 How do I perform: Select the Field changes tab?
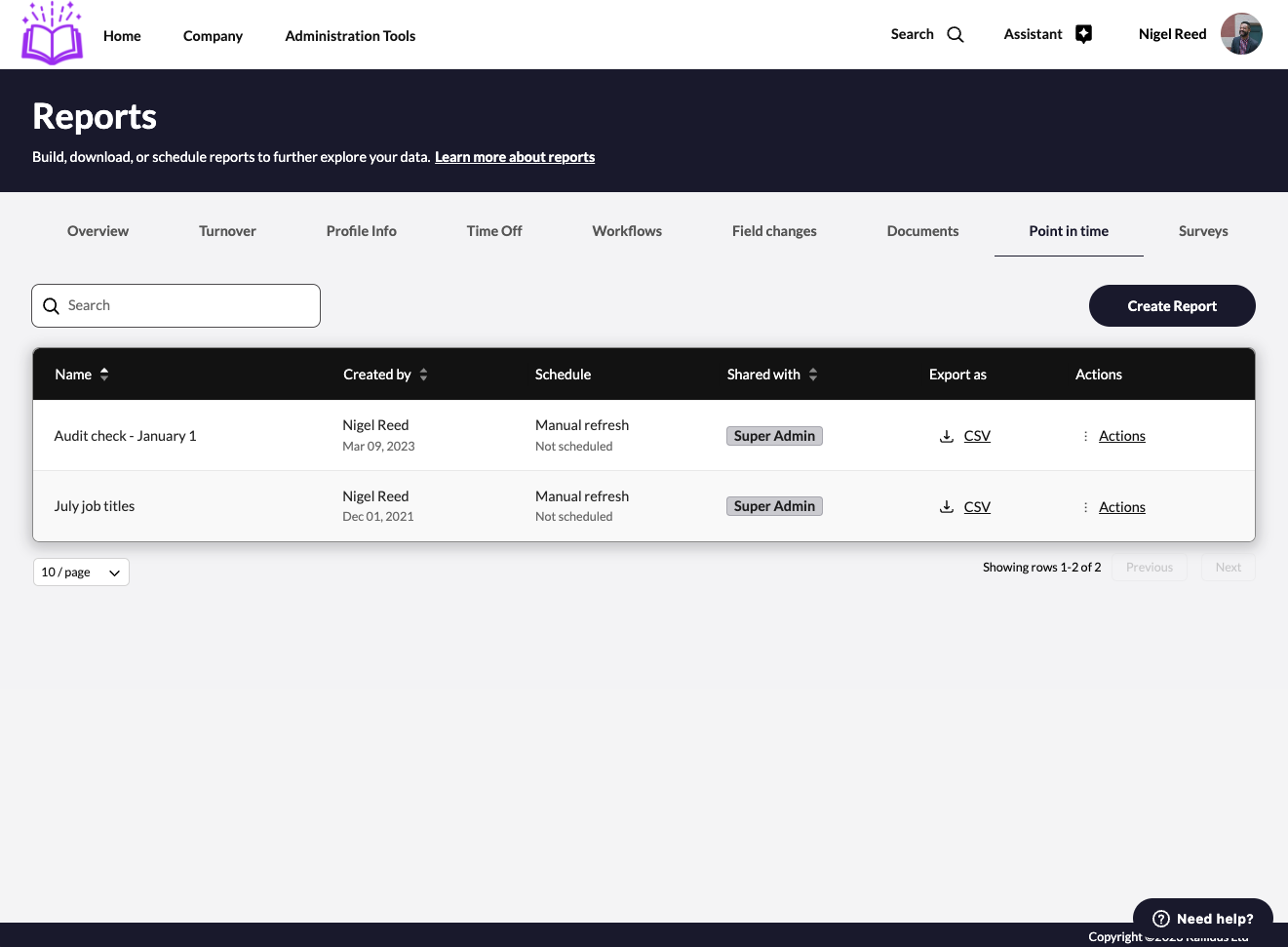tap(774, 231)
